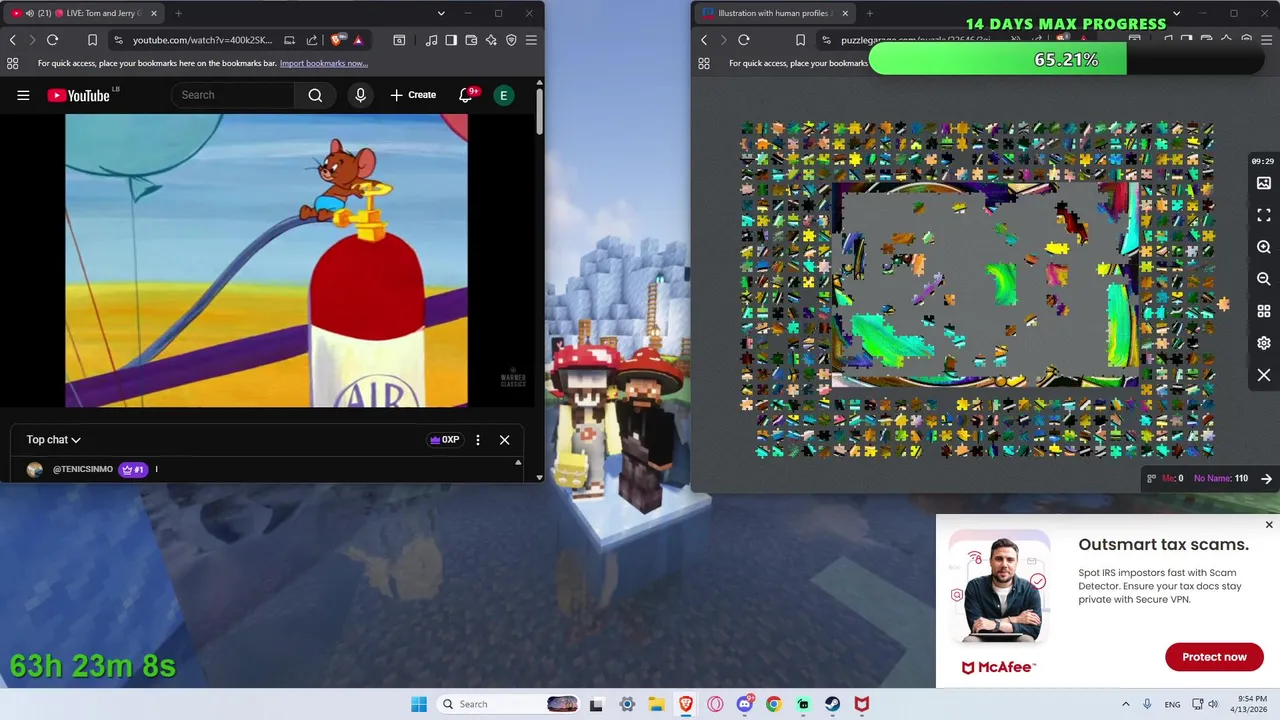
Task: Close the McAfee notification popup
Action: click(1269, 524)
